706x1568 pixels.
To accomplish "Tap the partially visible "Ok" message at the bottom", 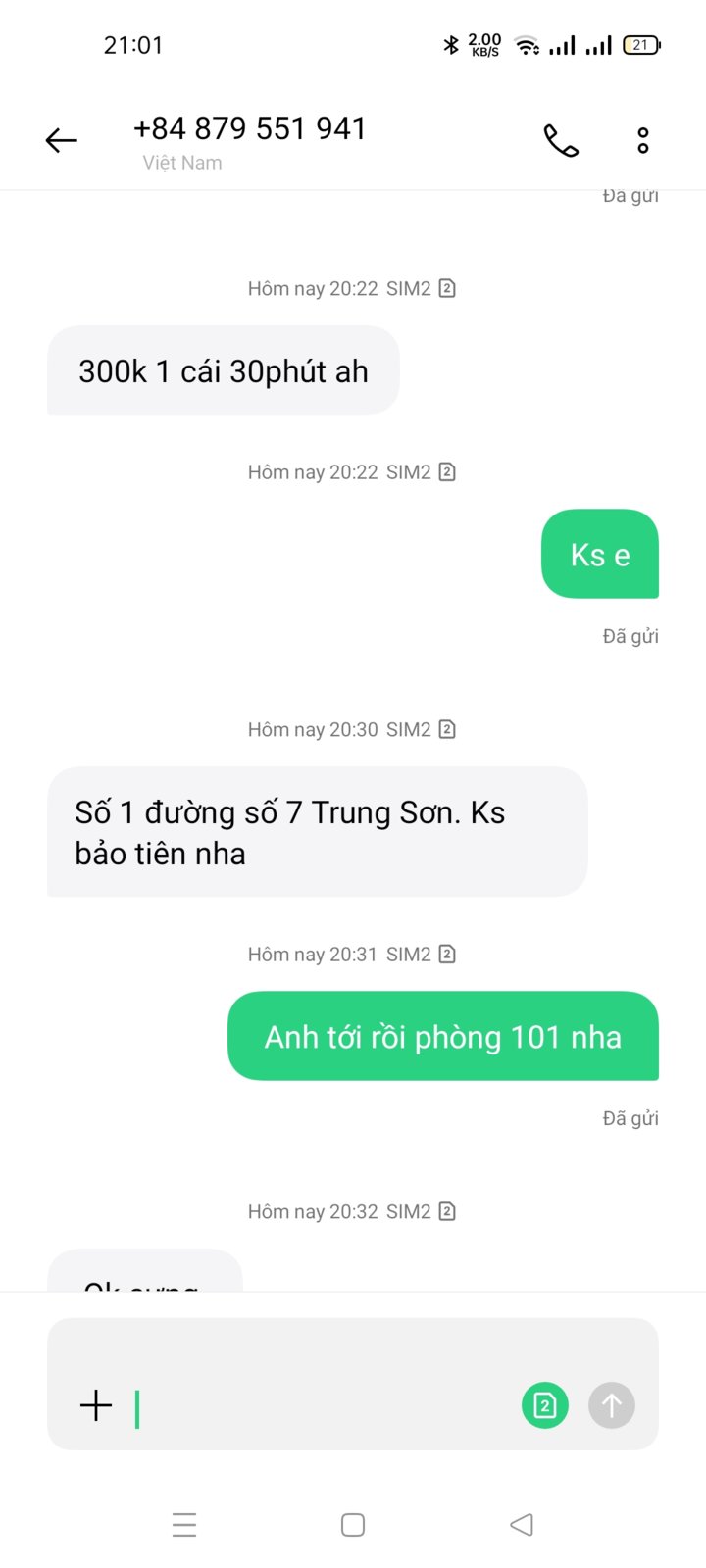I will [145, 1271].
